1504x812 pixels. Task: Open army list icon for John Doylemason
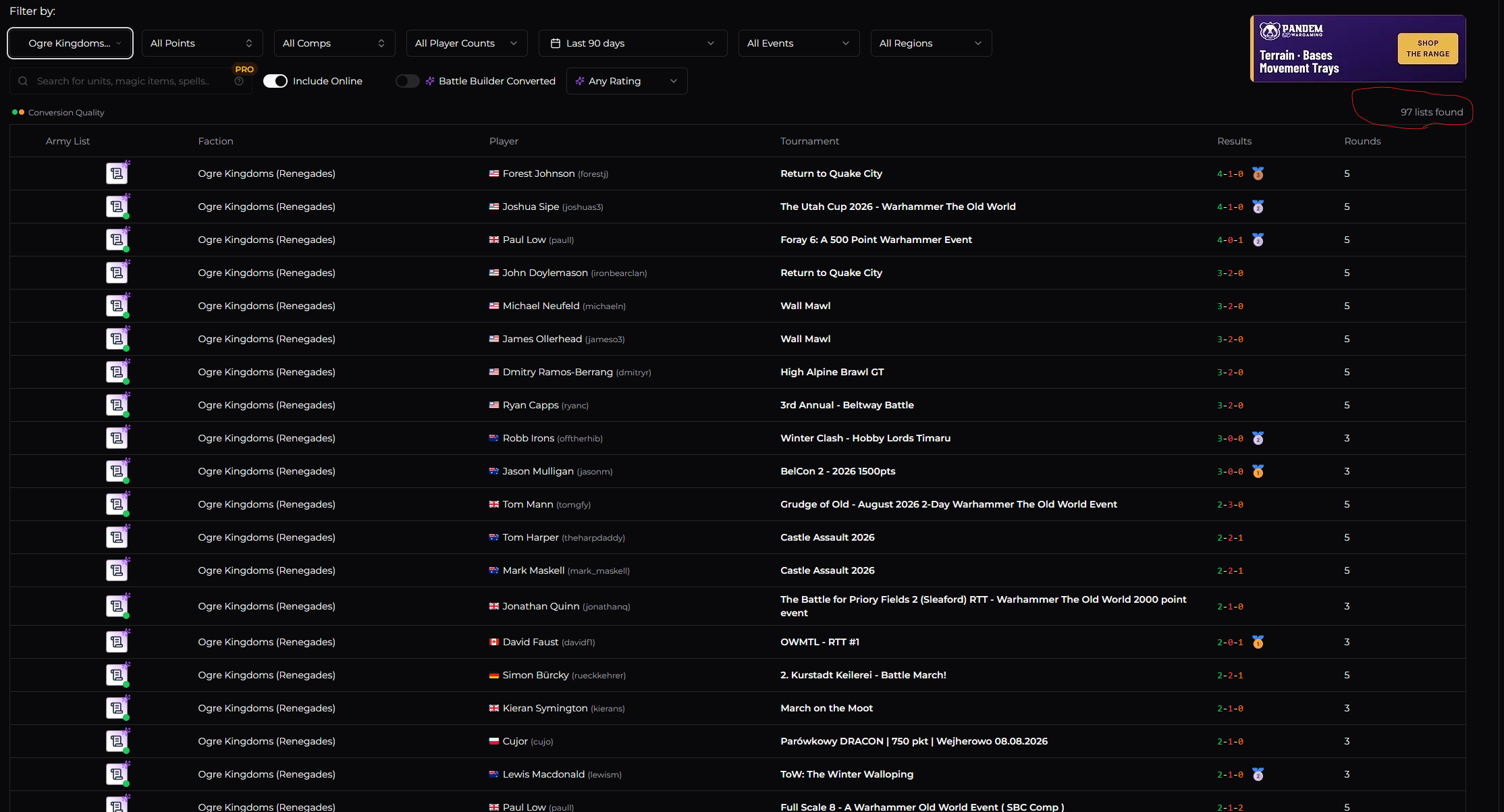pos(117,273)
